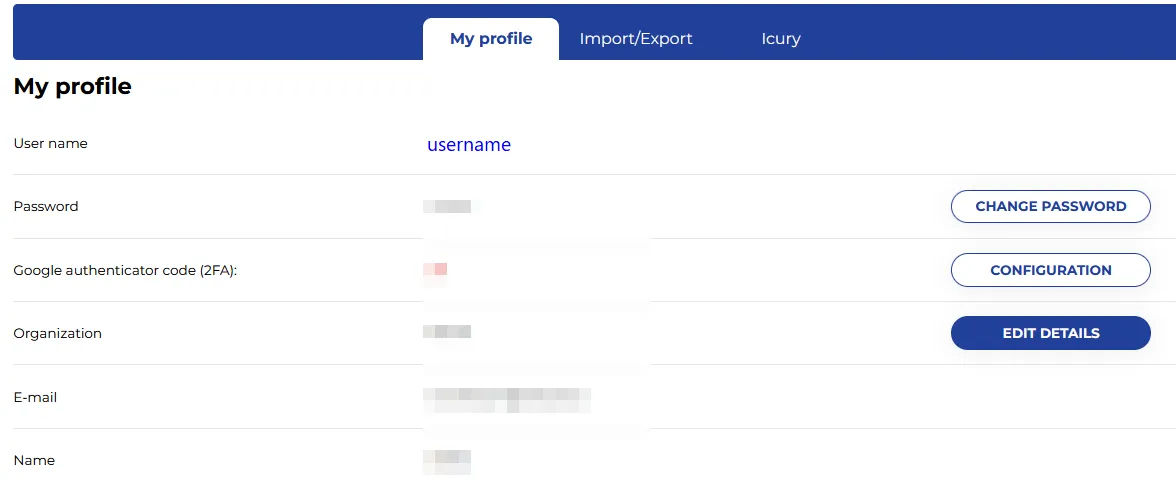The height and width of the screenshot is (489, 1176).
Task: Click the Organization row label
Action: pyautogui.click(x=58, y=333)
